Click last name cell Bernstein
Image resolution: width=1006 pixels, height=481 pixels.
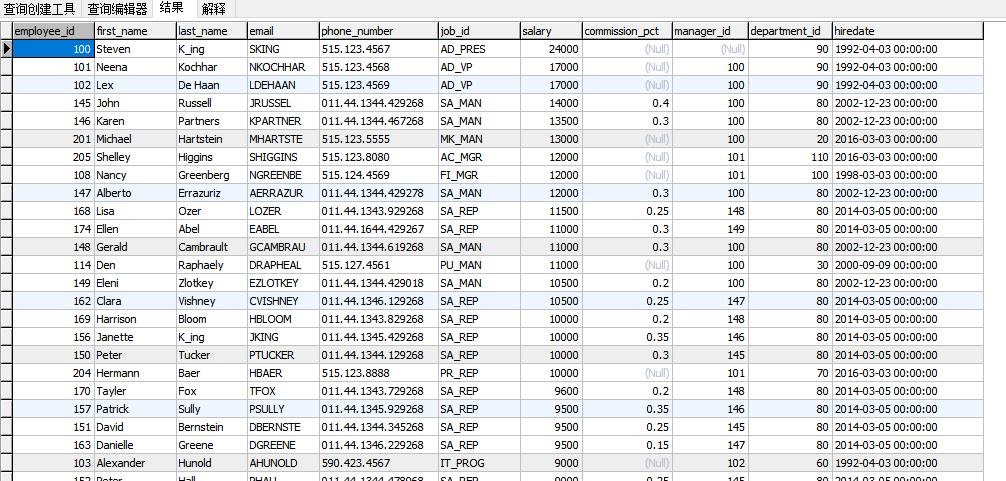[212, 426]
